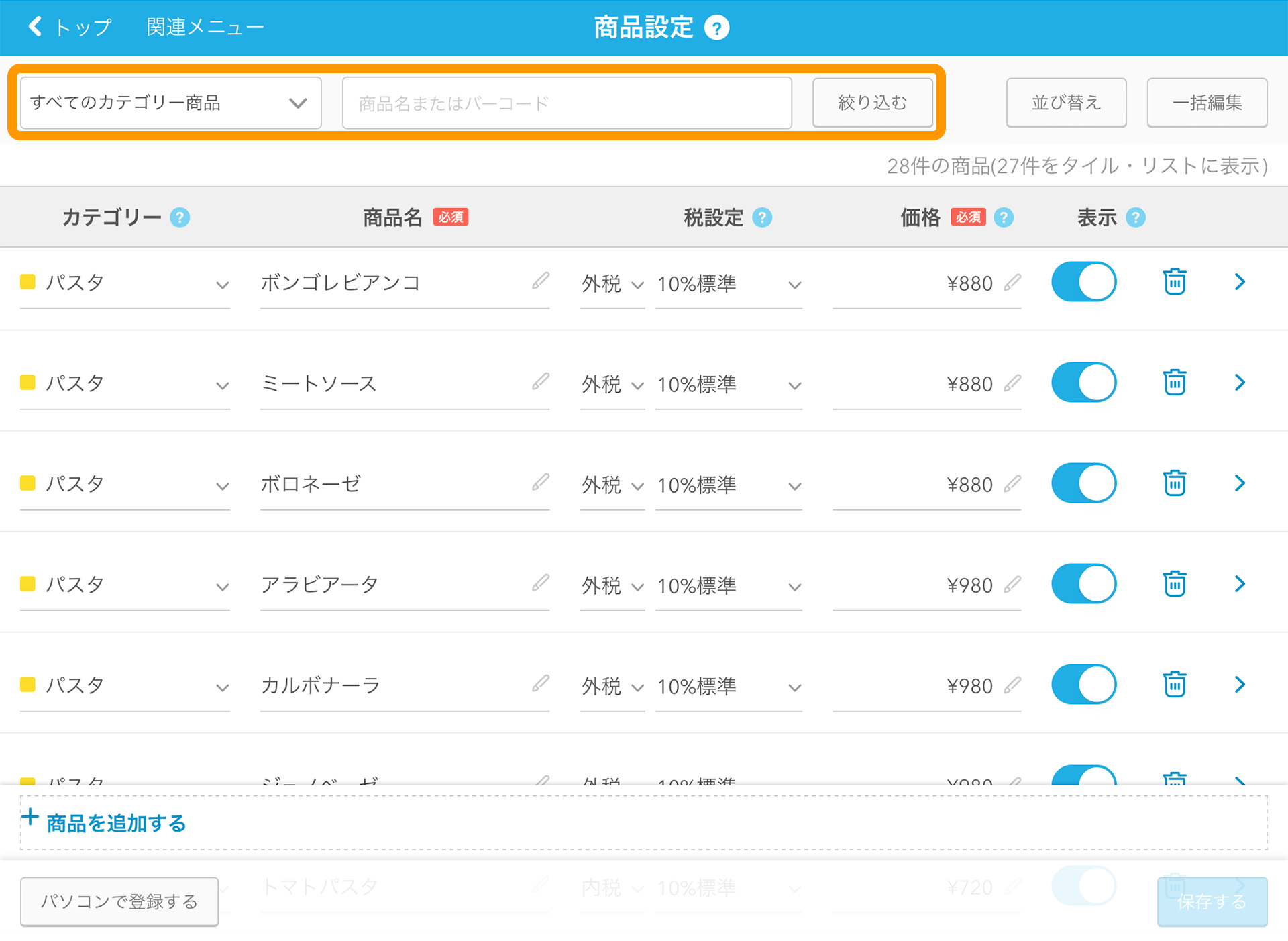Open 外税 dropdown in アラビアータ row

612,586
